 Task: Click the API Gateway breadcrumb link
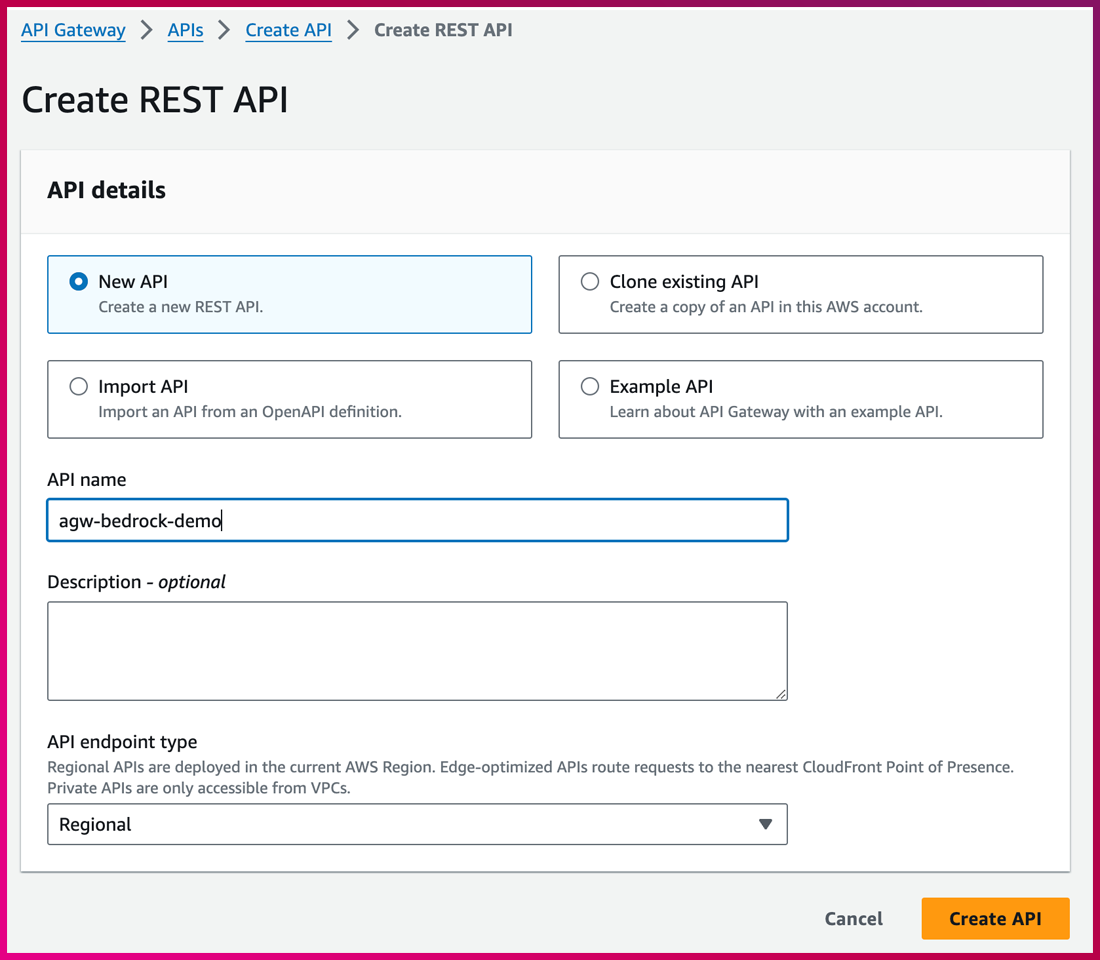[x=73, y=30]
